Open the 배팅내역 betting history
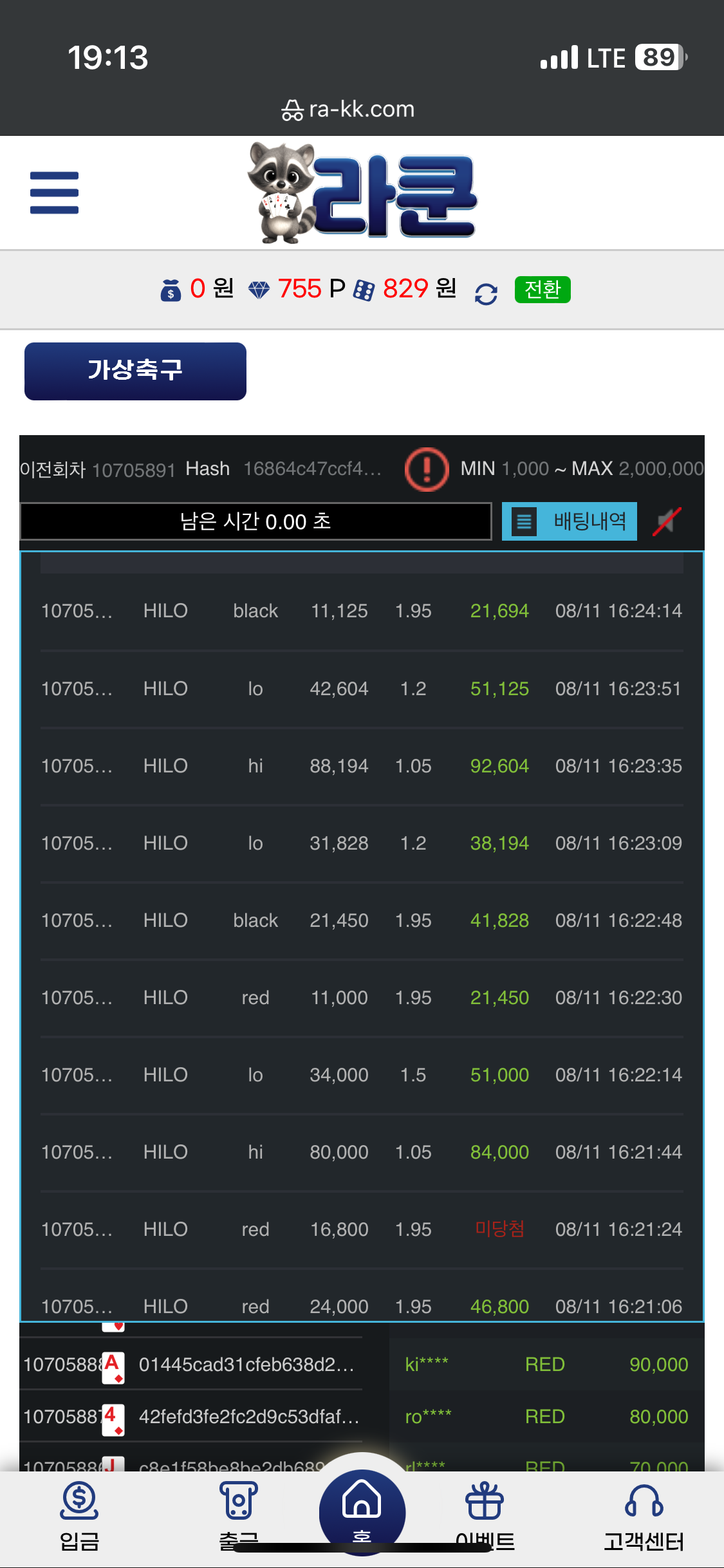The image size is (724, 1568). pyautogui.click(x=570, y=521)
